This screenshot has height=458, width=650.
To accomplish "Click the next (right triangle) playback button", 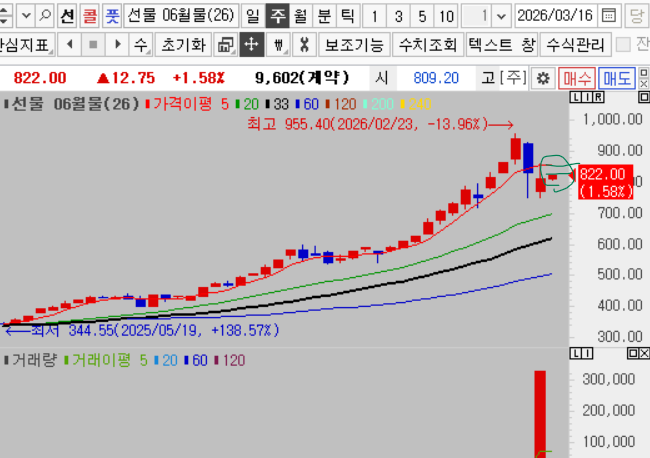I will point(117,44).
